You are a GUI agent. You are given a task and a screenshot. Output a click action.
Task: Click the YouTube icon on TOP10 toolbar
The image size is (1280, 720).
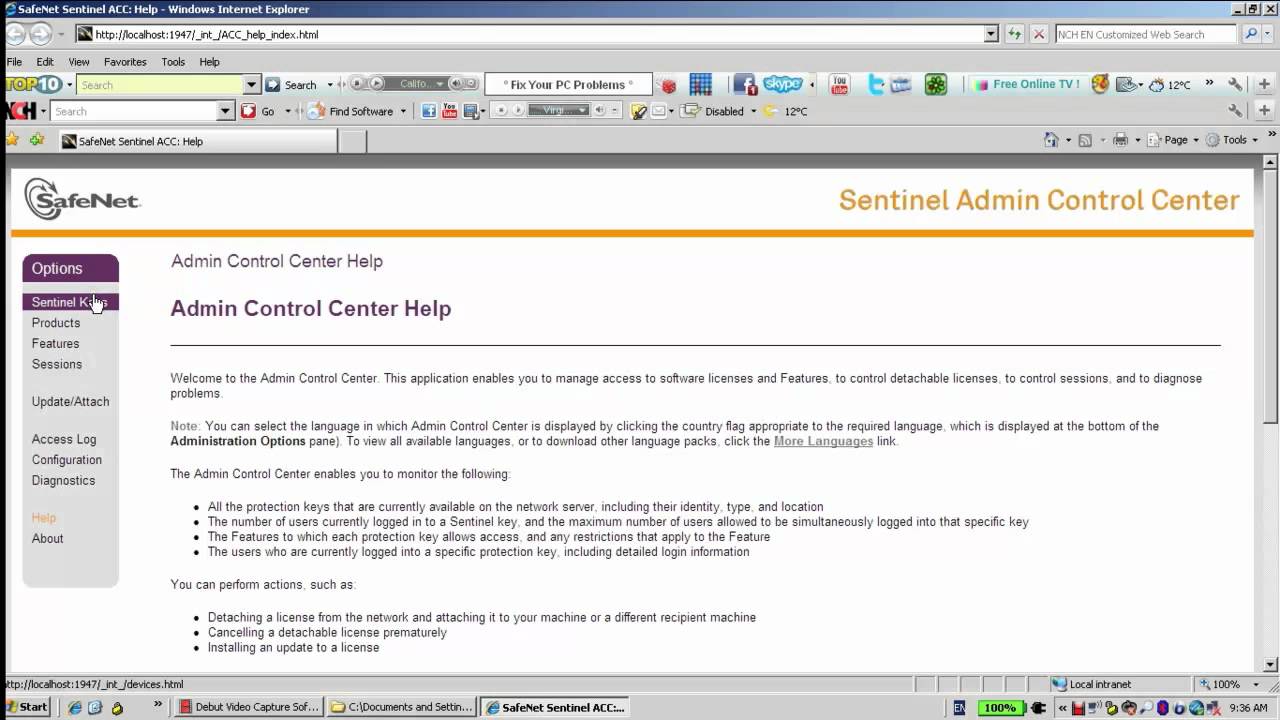[x=840, y=85]
